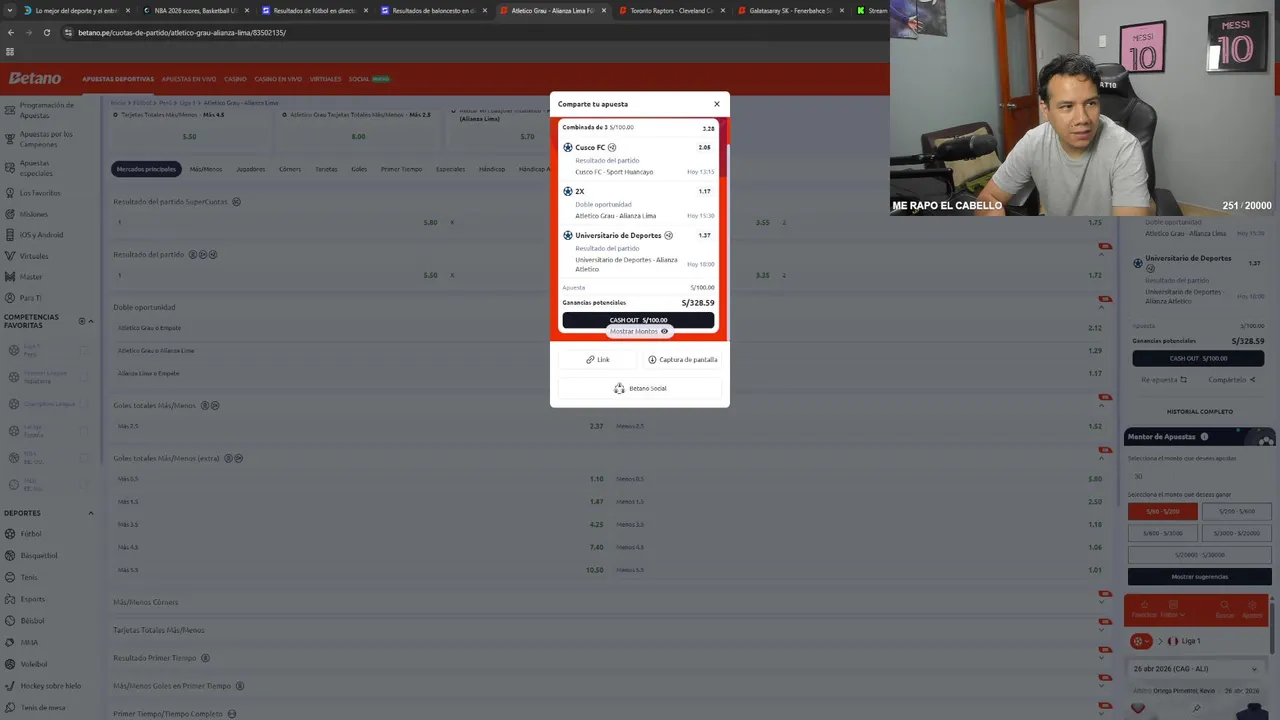The width and height of the screenshot is (1280, 720).
Task: Collapse Competencias Favoritas section
Action: tap(91, 321)
